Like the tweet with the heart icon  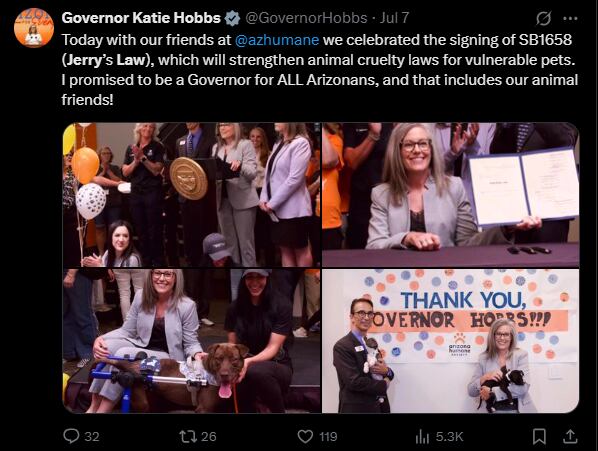click(305, 437)
